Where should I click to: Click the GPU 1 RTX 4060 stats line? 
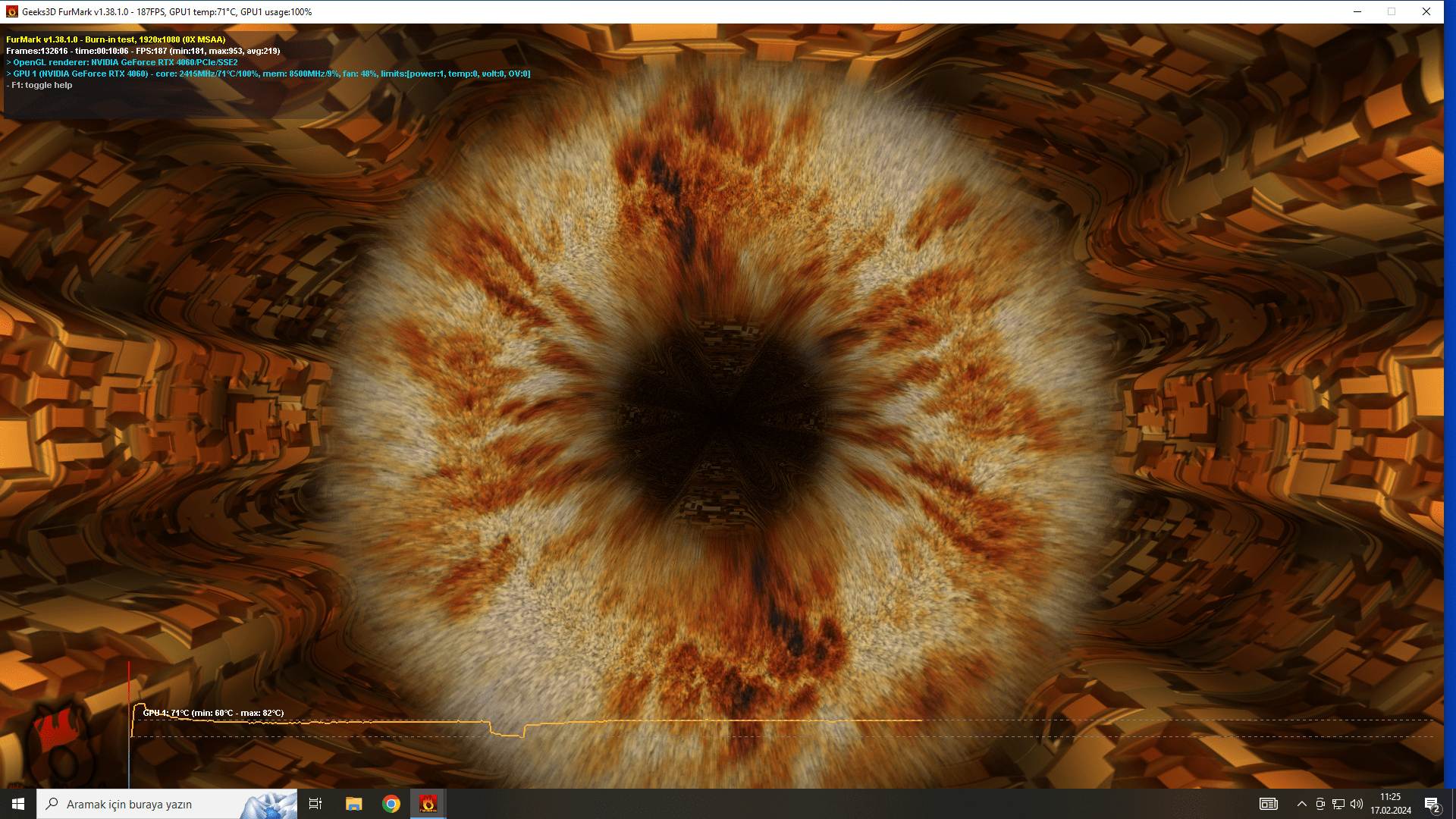[x=268, y=74]
